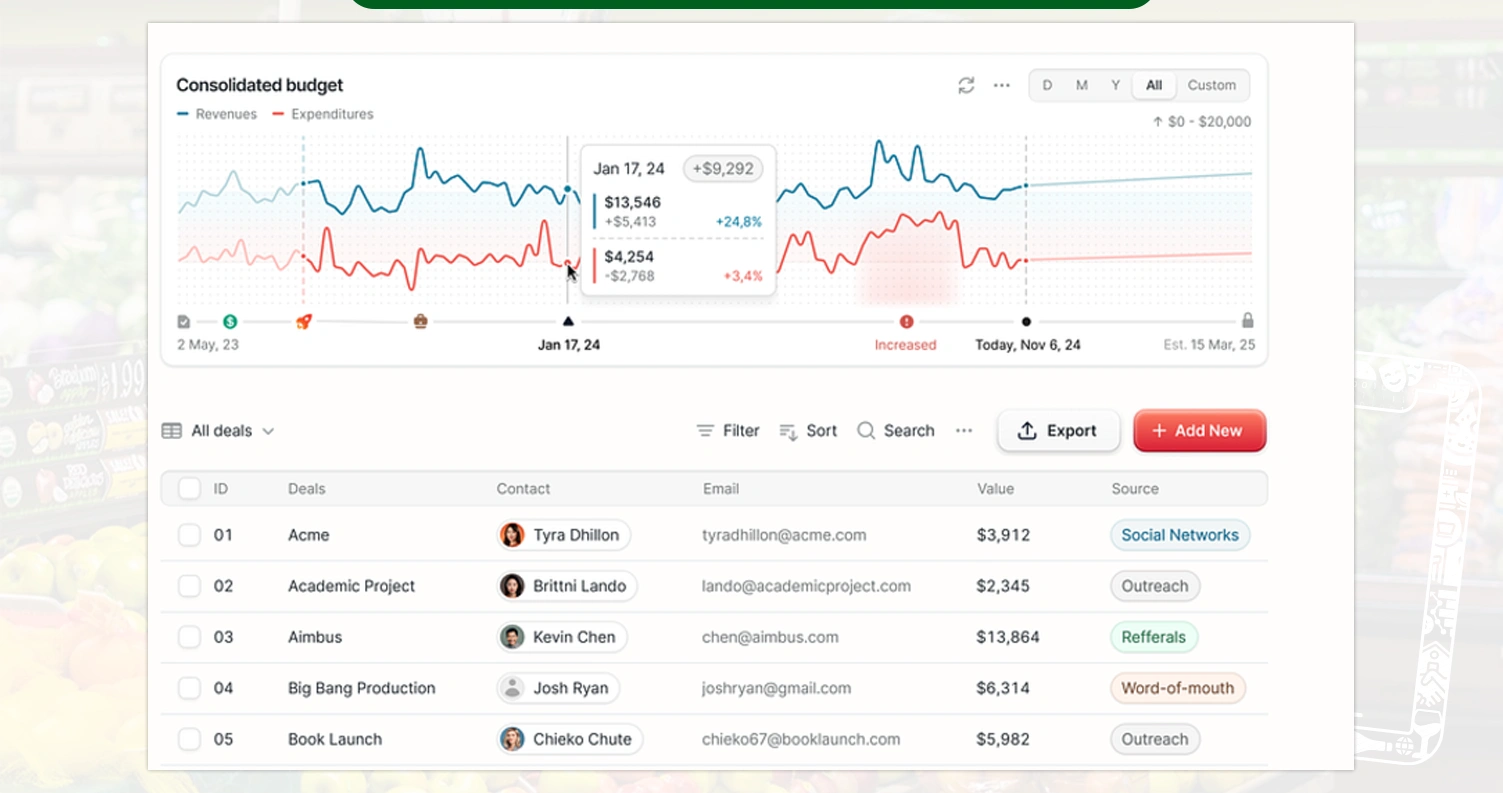
Task: Click the rocket icon on the timeline
Action: point(304,321)
